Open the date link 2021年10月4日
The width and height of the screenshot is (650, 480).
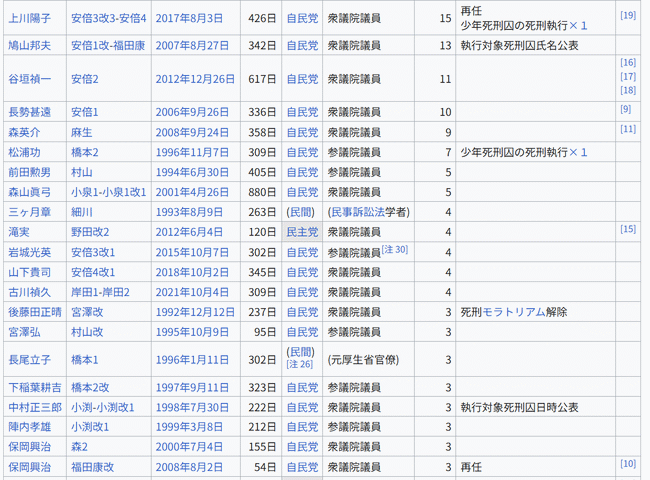[192, 292]
